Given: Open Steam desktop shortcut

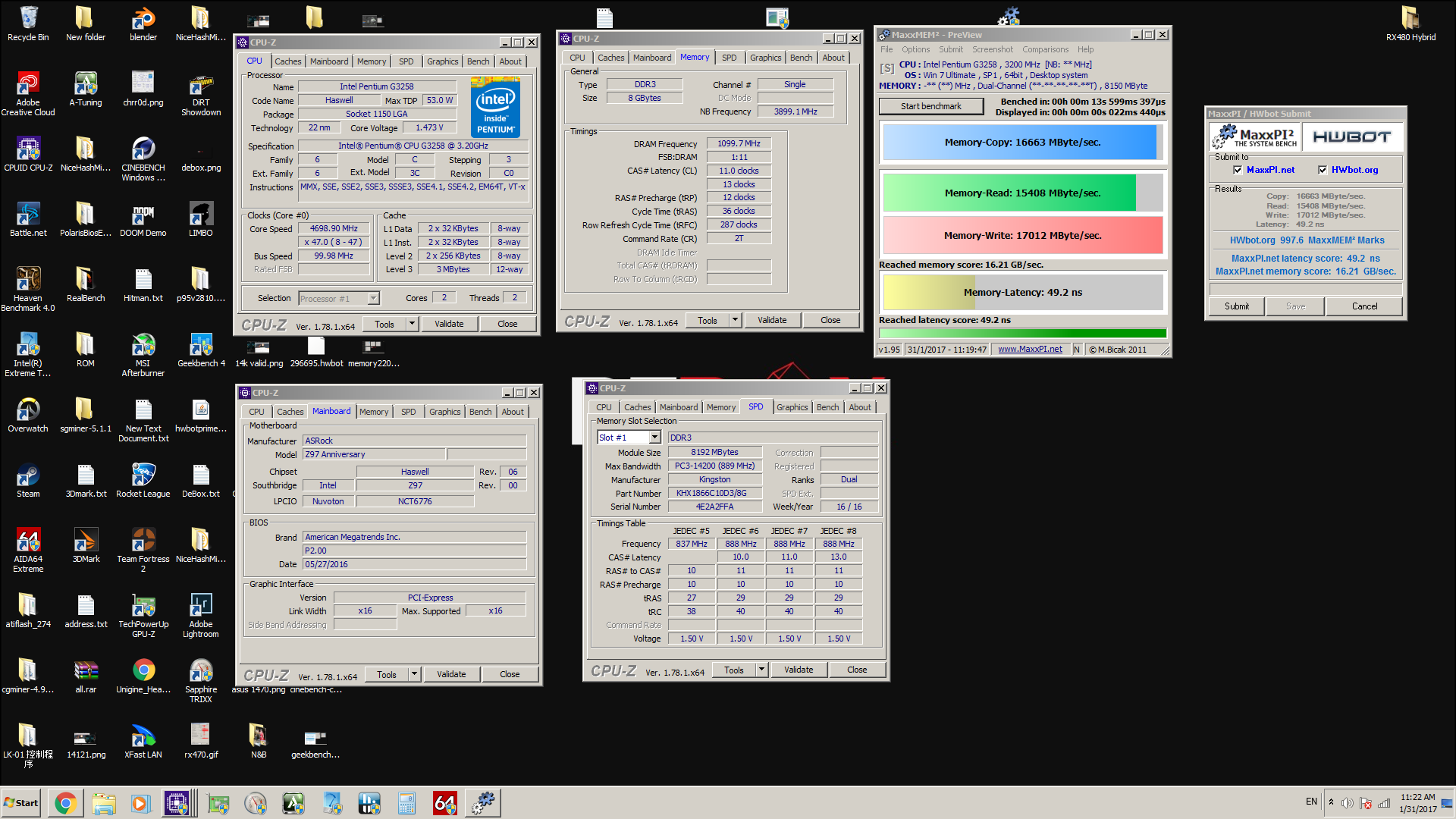Looking at the screenshot, I should (28, 481).
